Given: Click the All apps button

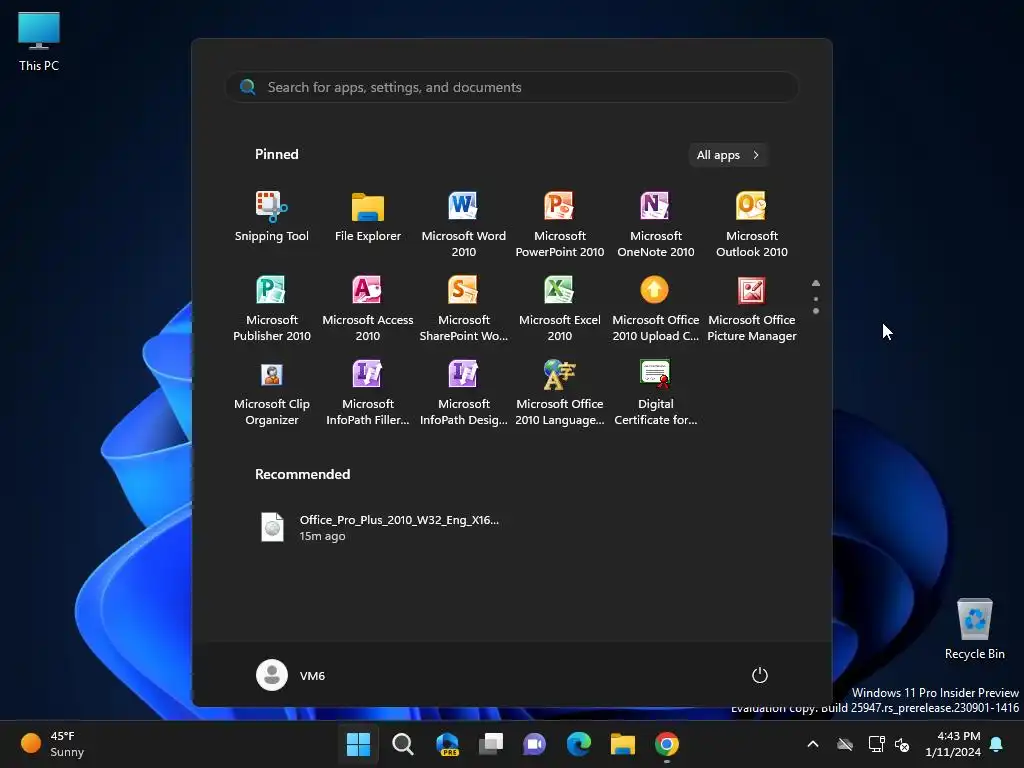Looking at the screenshot, I should [728, 155].
